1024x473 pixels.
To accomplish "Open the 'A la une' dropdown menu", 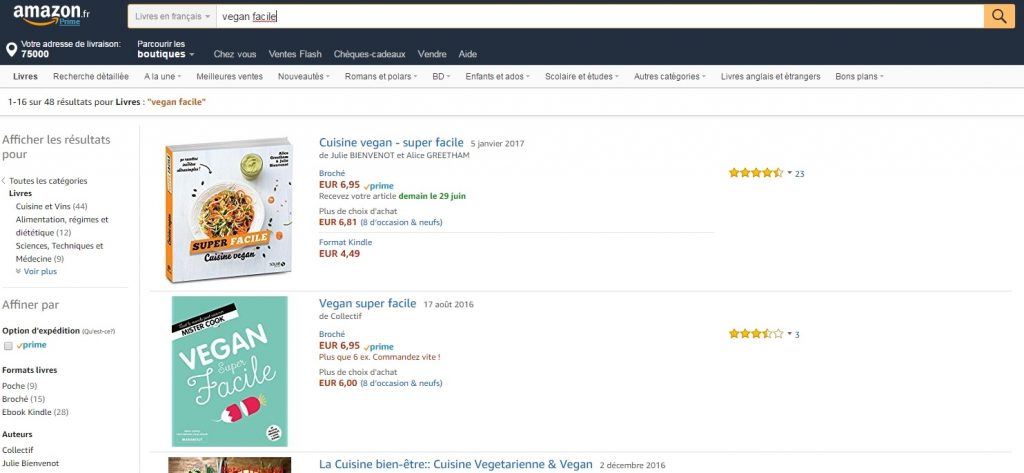I will click(163, 76).
